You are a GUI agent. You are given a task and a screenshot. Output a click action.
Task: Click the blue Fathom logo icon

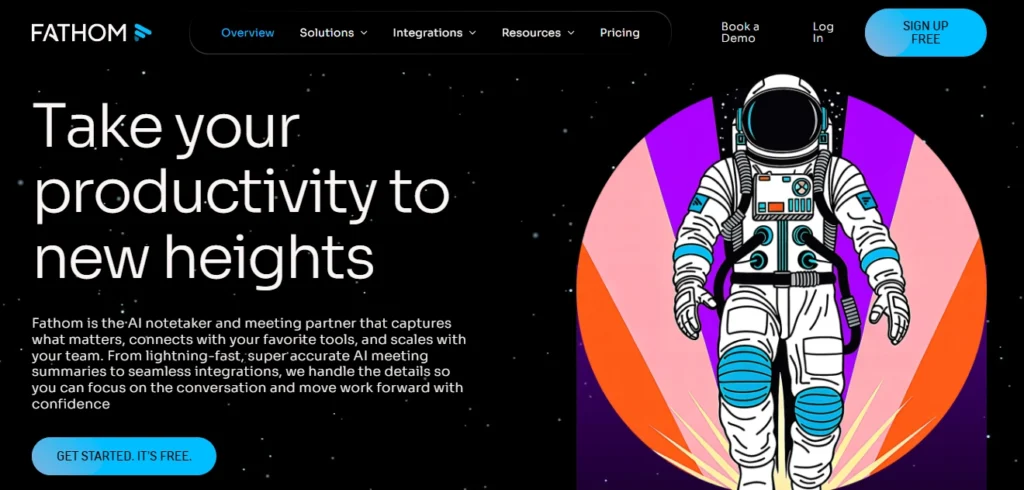143,33
